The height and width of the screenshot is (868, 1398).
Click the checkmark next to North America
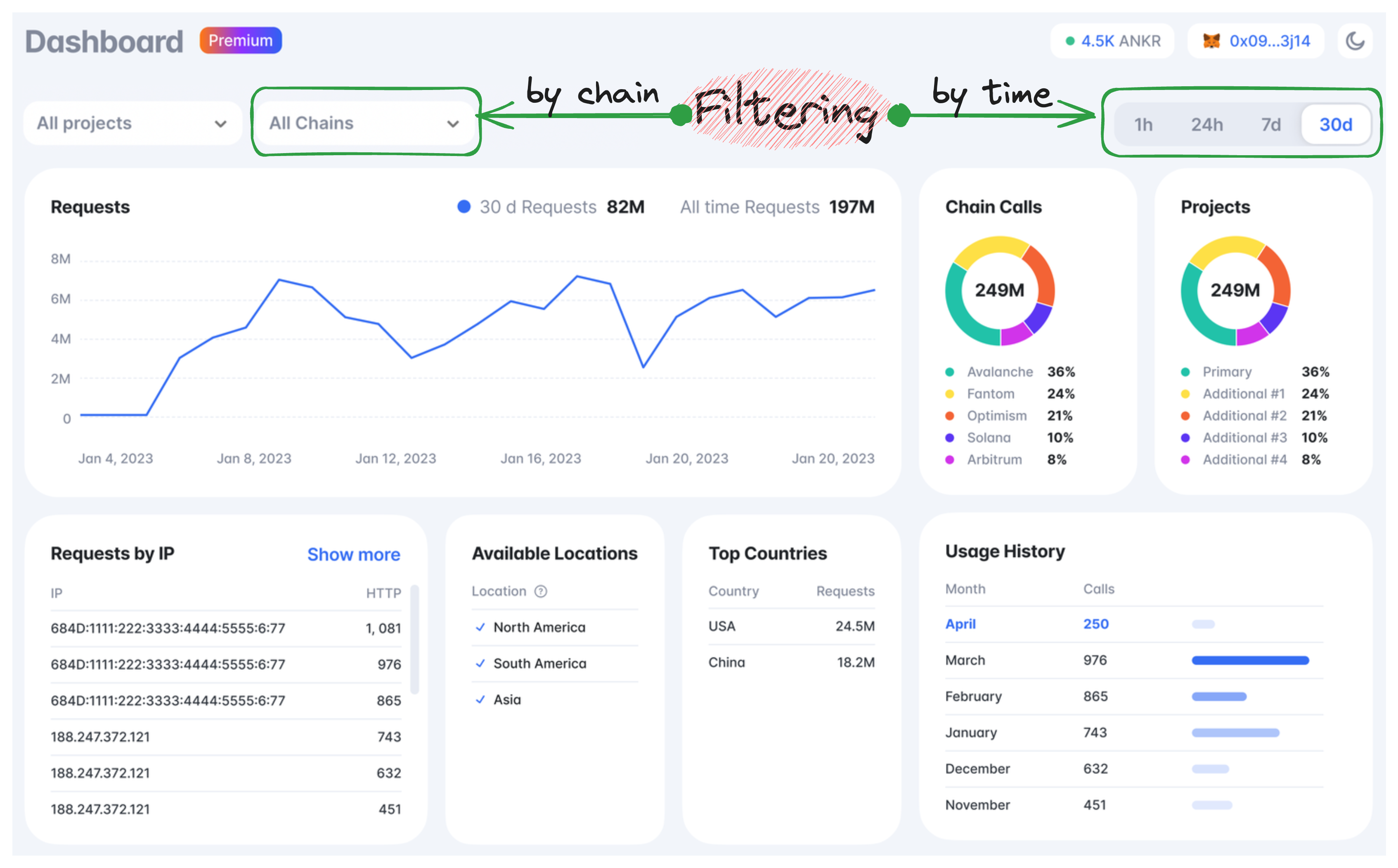click(480, 627)
